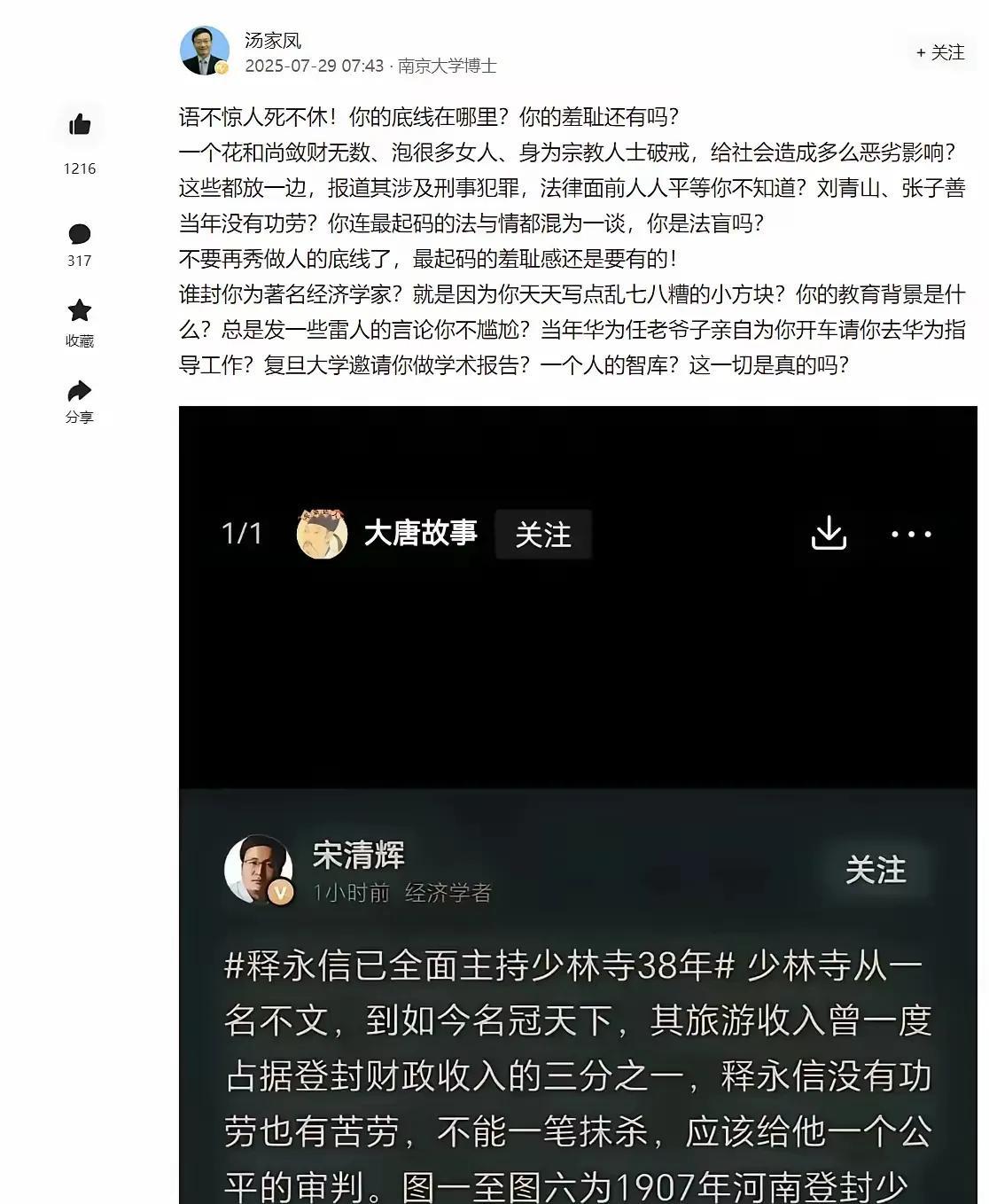Click the 1/1 image counter
This screenshot has height=1204, width=989.
(x=242, y=533)
